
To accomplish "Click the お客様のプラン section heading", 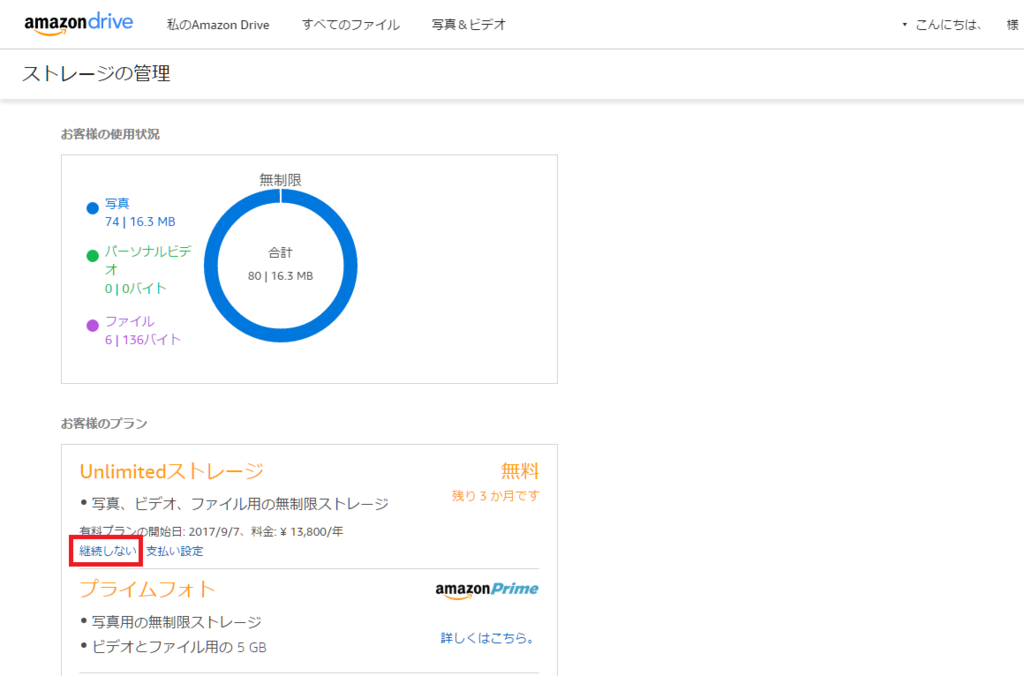I will click(104, 423).
